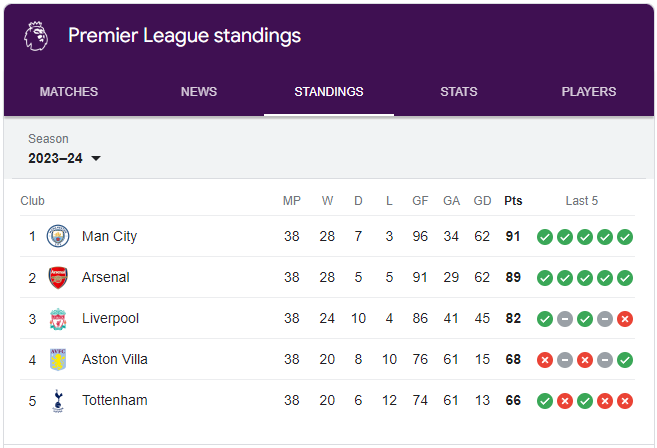Click Tottenham's first green win icon

545,401
